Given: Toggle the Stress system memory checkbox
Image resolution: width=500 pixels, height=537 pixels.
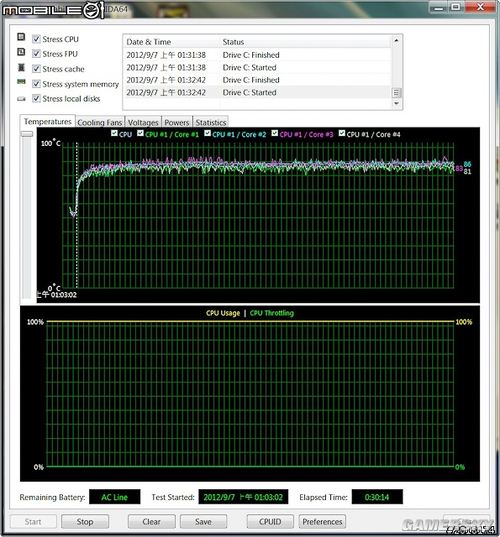Looking at the screenshot, I should (36, 84).
